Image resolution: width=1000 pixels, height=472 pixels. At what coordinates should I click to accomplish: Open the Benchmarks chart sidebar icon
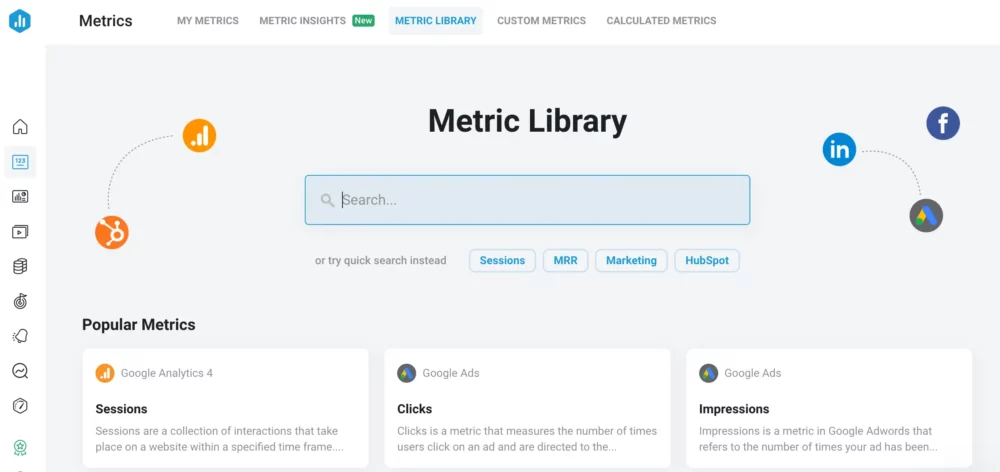point(20,371)
